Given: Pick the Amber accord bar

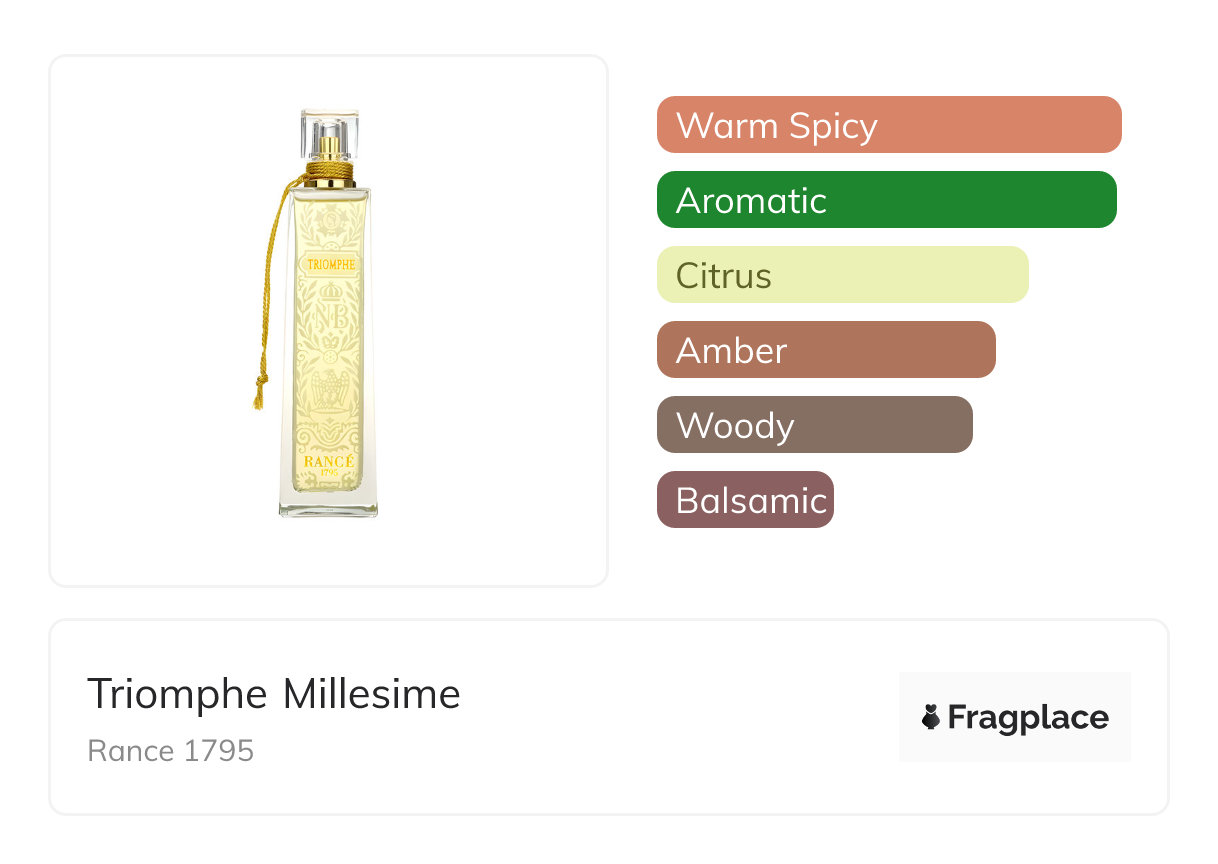Looking at the screenshot, I should coord(826,350).
